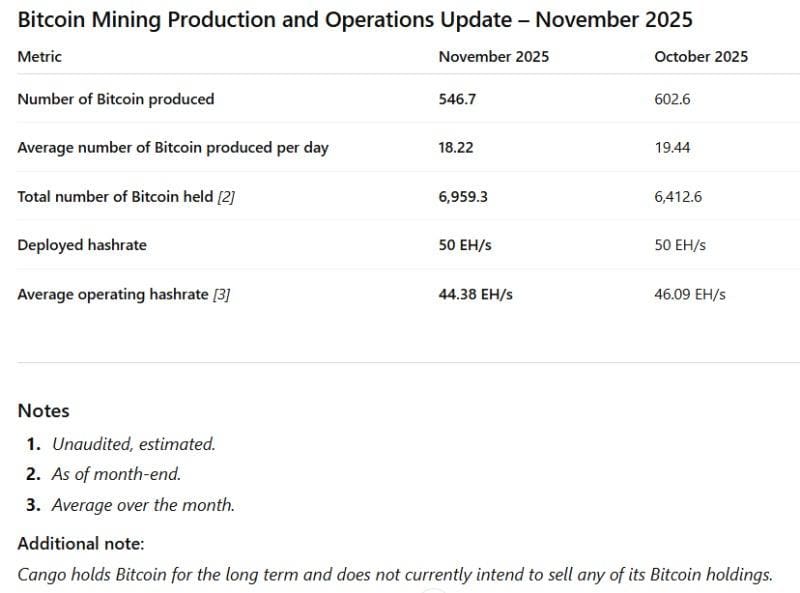Image resolution: width=800 pixels, height=593 pixels.
Task: Select the October 2025 column header
Action: [700, 57]
